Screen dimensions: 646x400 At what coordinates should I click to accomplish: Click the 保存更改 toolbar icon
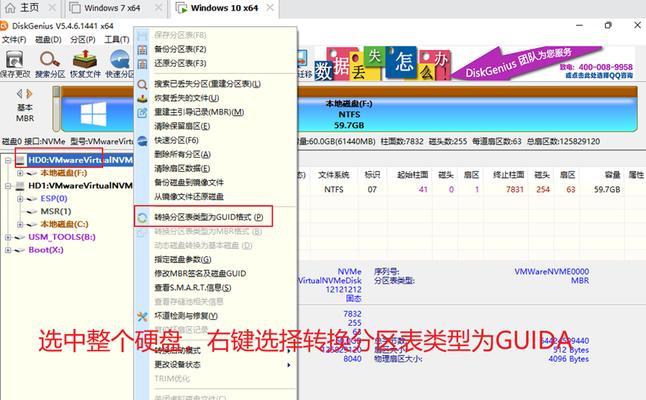pyautogui.click(x=15, y=60)
